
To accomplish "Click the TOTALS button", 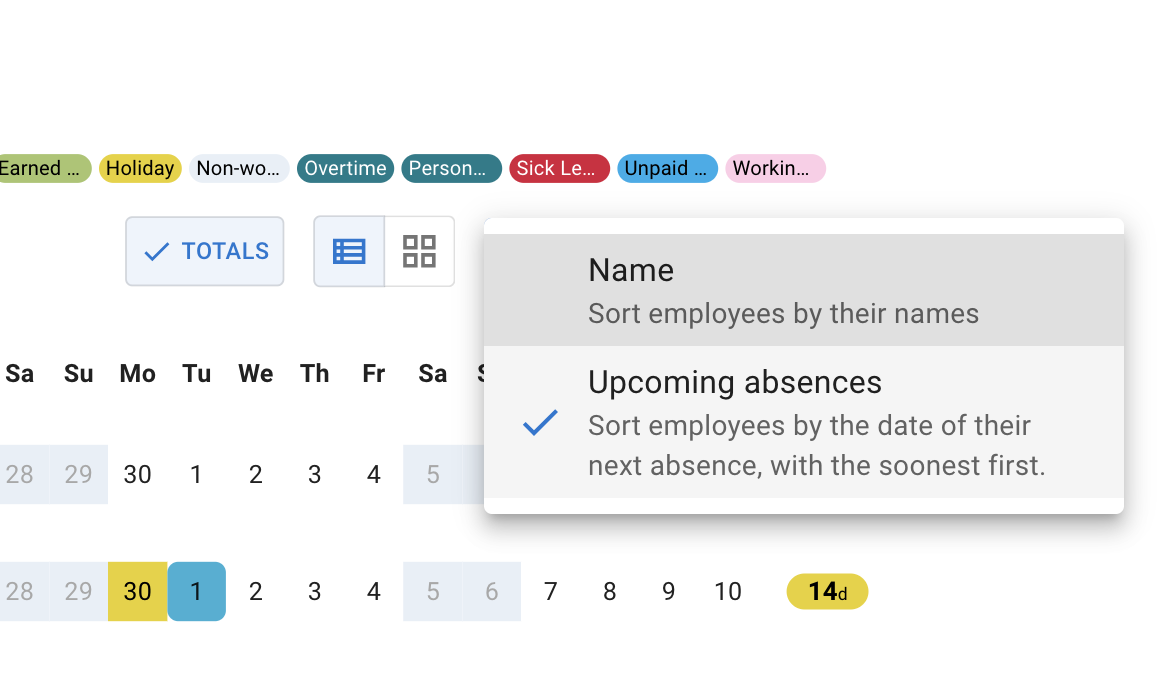I will [x=204, y=251].
